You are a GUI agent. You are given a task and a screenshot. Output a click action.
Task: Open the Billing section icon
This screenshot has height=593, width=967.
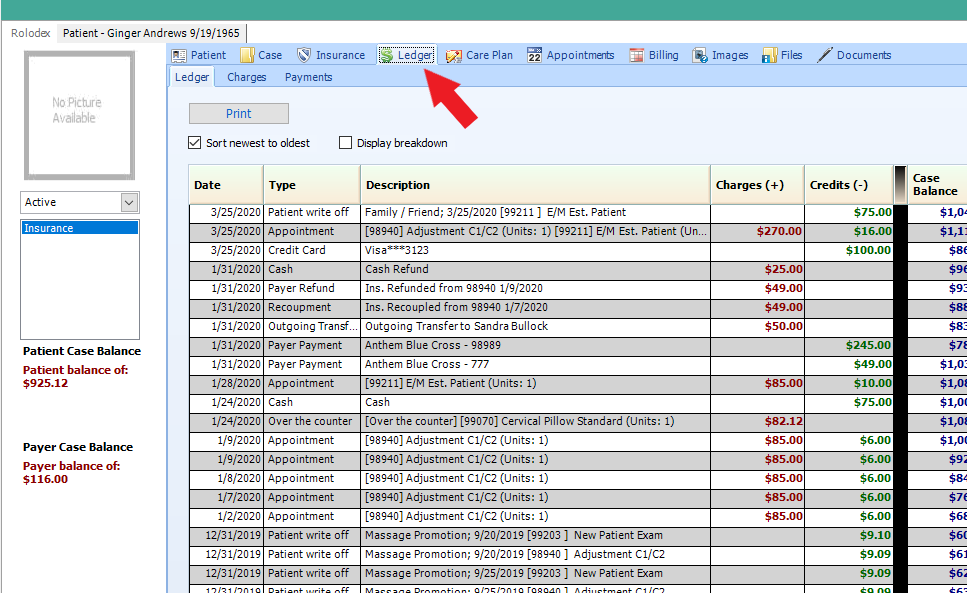pyautogui.click(x=636, y=55)
